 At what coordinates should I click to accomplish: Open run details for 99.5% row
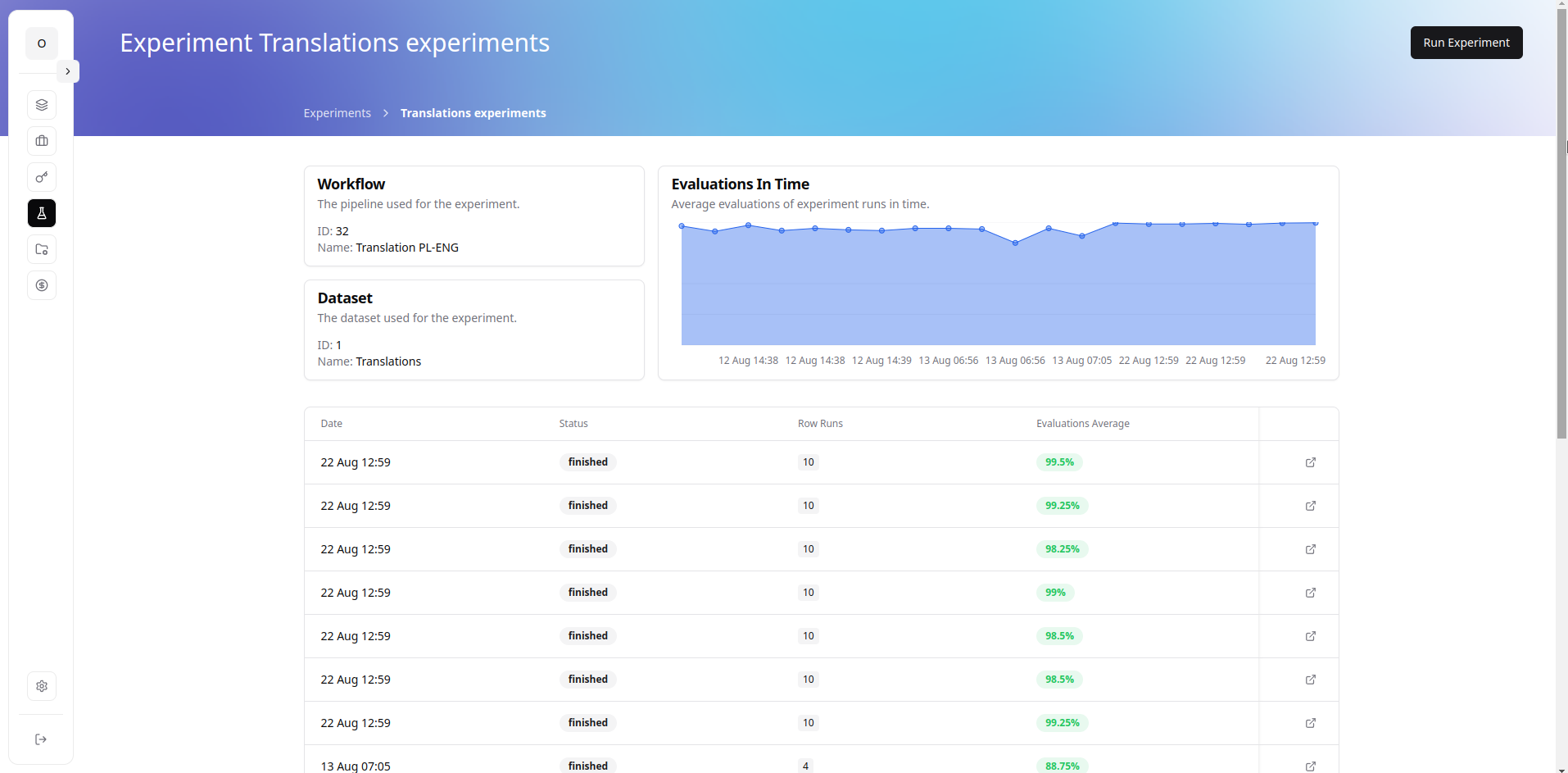(x=1311, y=462)
